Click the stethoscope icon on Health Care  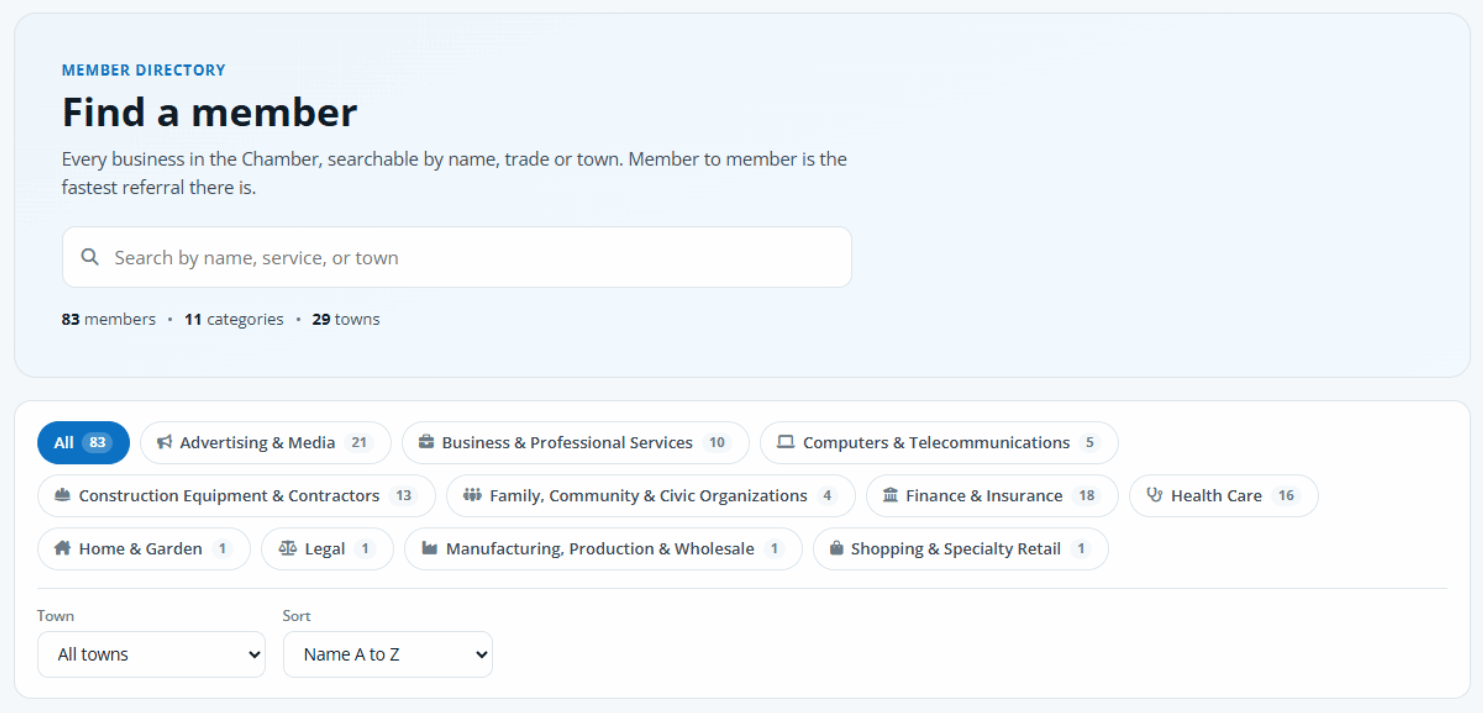1154,495
